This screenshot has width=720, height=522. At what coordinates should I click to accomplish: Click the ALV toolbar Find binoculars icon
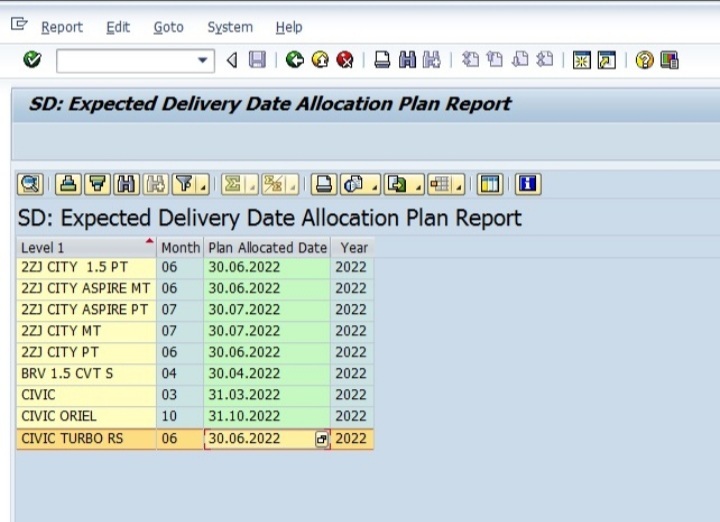(126, 184)
